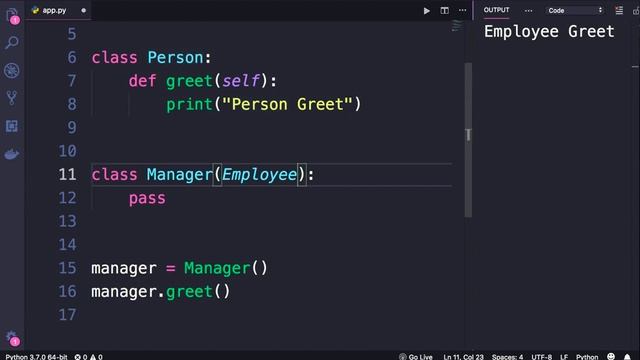
Task: Run the code with play button
Action: click(x=427, y=11)
